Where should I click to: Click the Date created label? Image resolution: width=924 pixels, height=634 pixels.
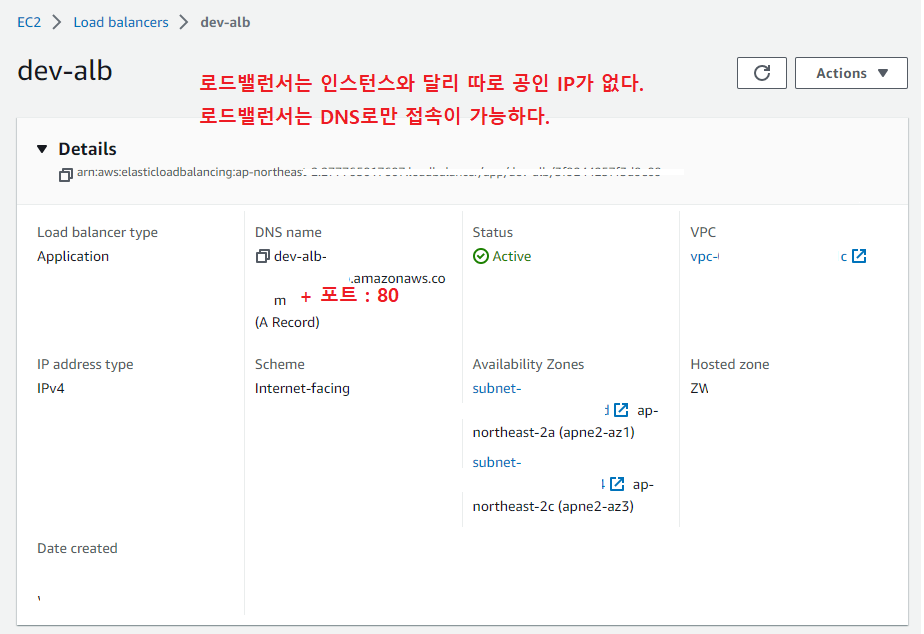[x=77, y=548]
